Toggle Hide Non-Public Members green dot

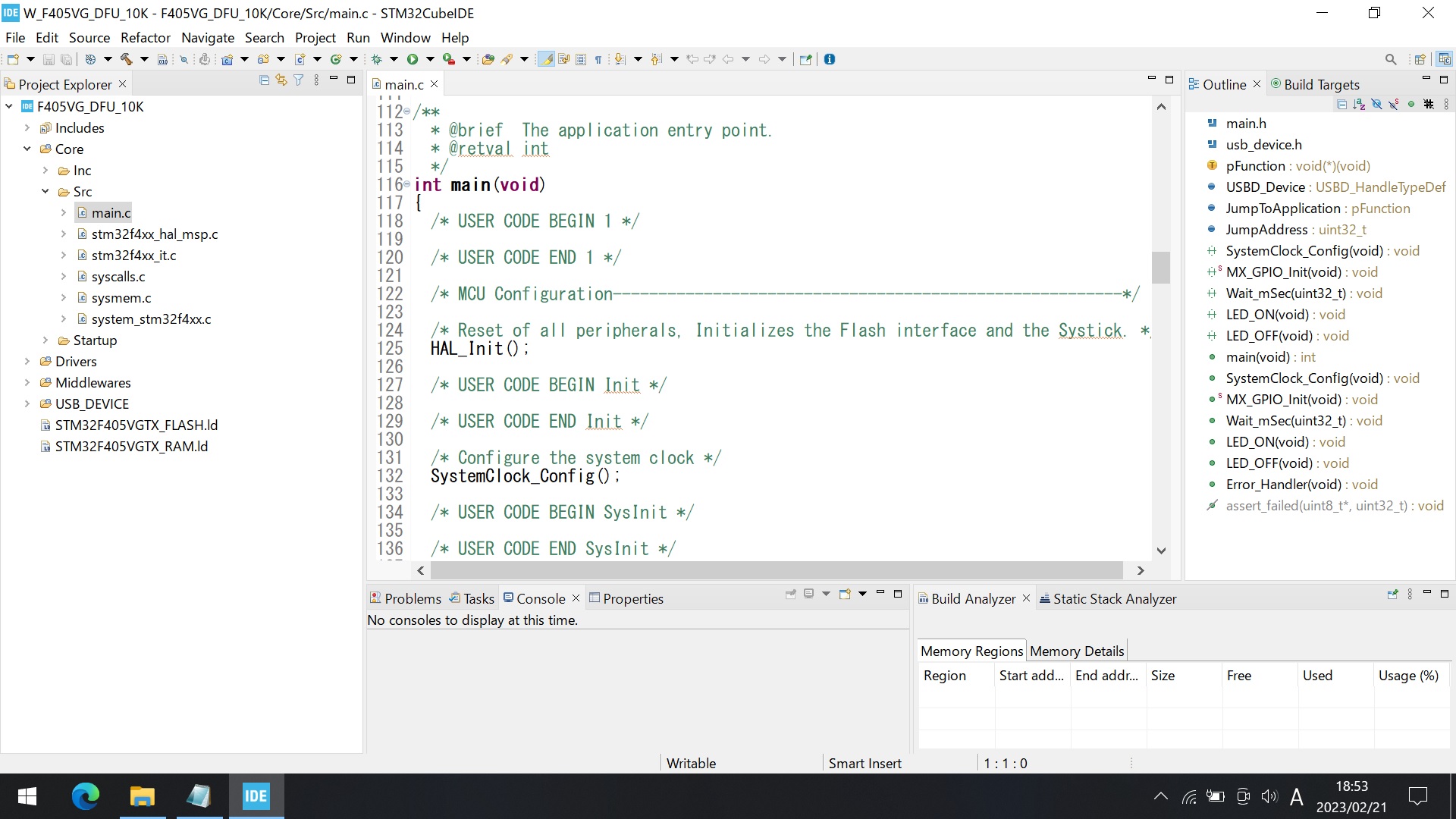point(1411,104)
